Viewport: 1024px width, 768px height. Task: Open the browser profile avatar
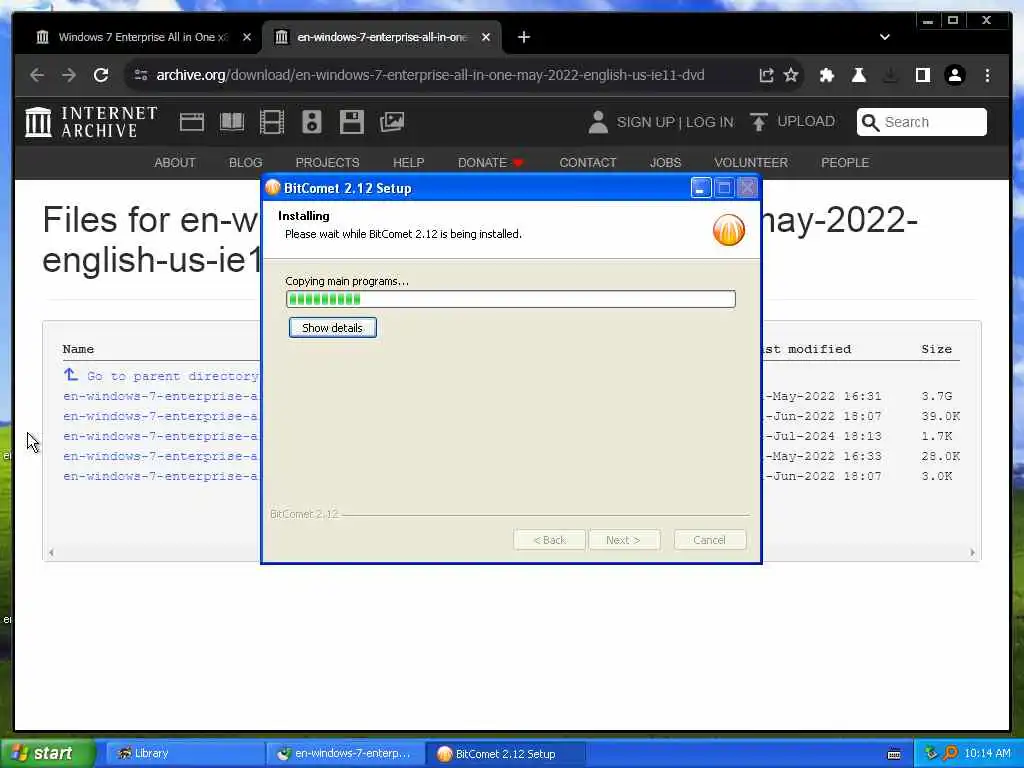pyautogui.click(x=955, y=75)
